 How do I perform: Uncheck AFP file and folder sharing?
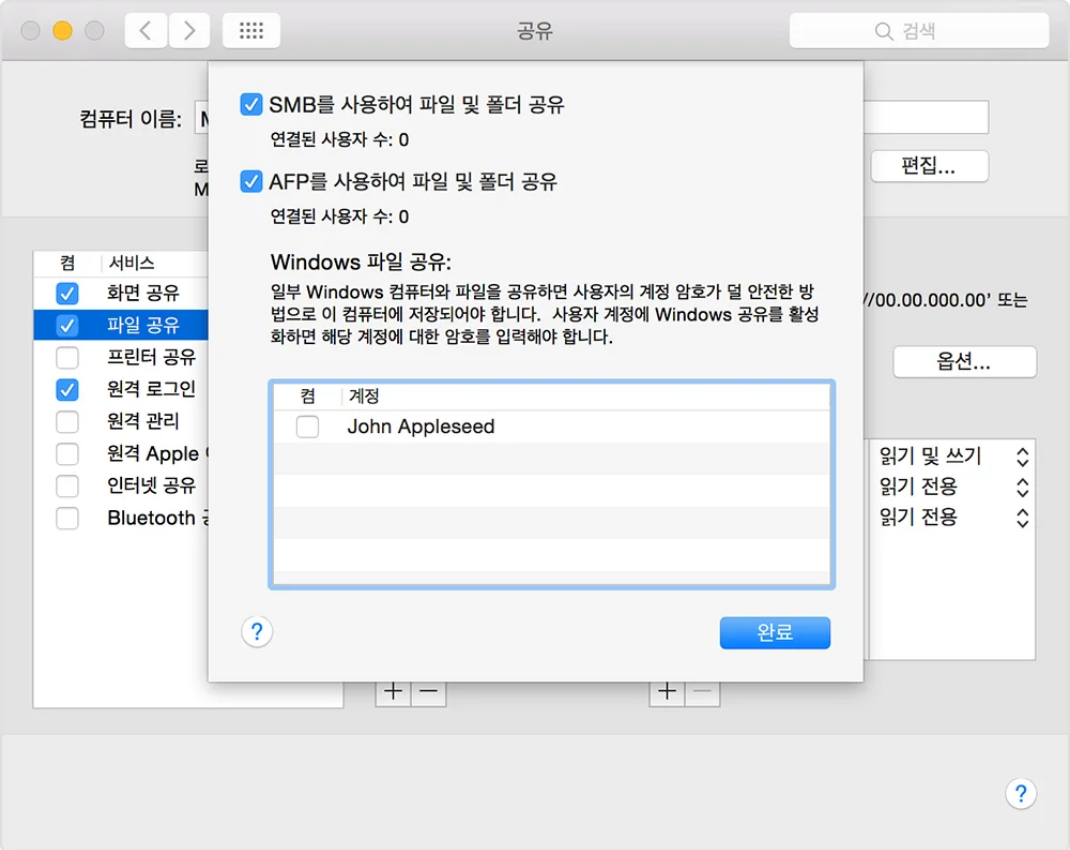click(252, 182)
